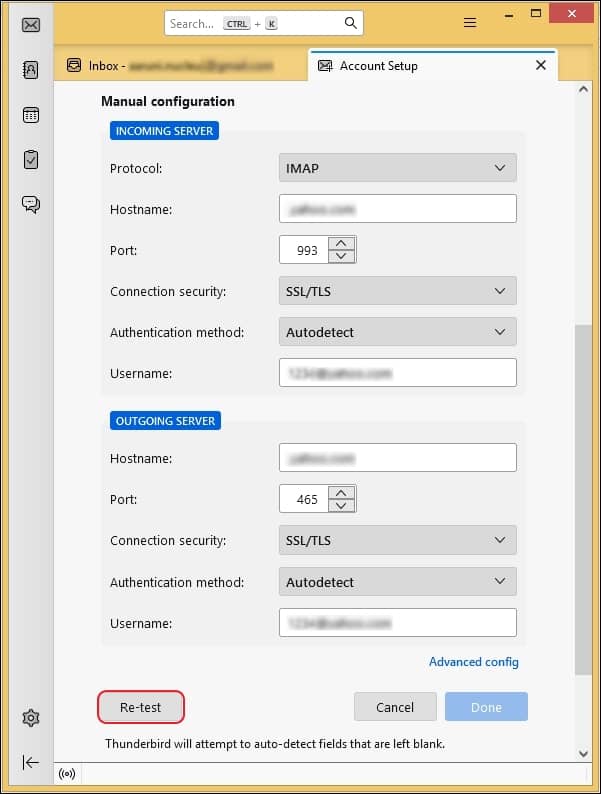Open the incoming Authentication method dropdown

pos(397,332)
